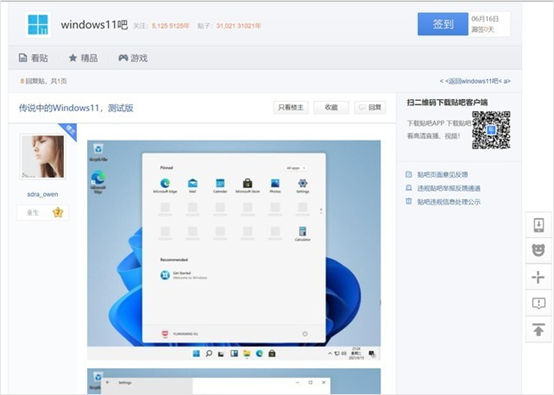
Task: Open the thread title 传说中的Windows11，测试版
Action: click(x=76, y=108)
